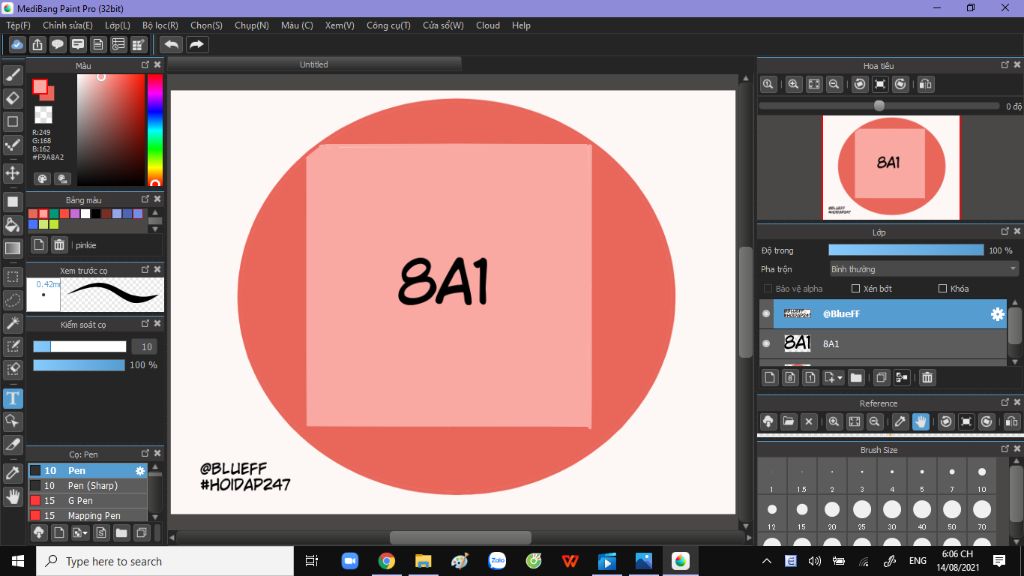The image size is (1024, 576).
Task: Click the Navigator preview thumbnail
Action: click(x=891, y=167)
